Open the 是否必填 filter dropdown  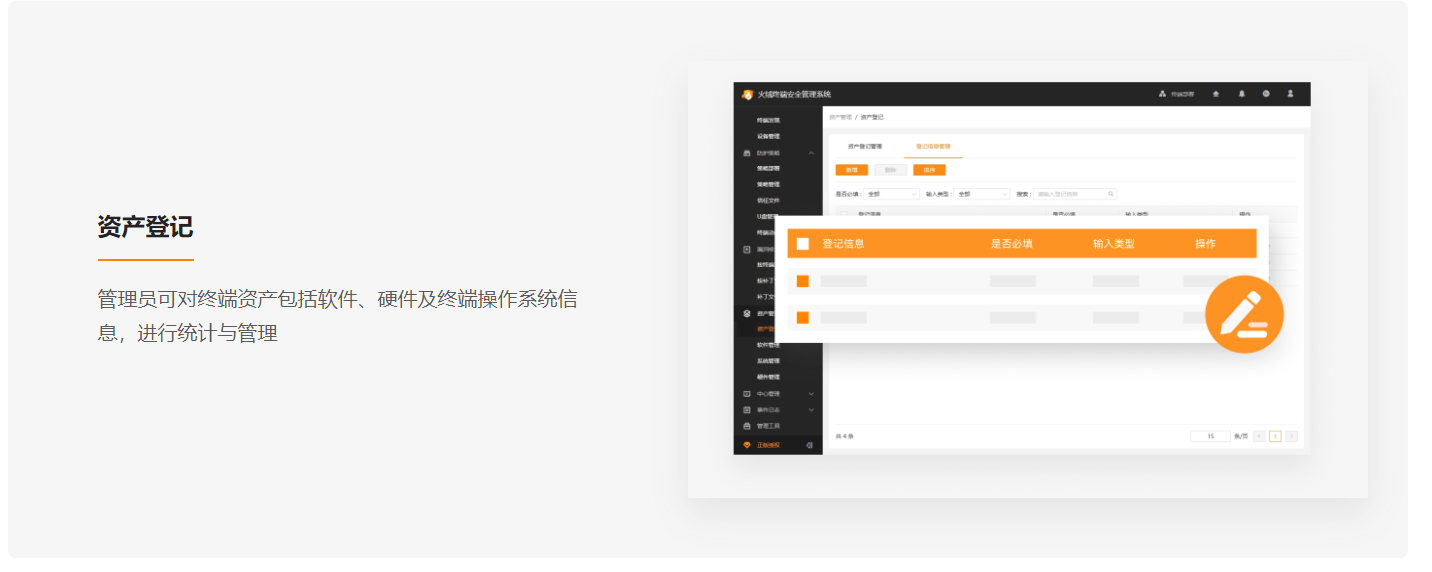(892, 194)
